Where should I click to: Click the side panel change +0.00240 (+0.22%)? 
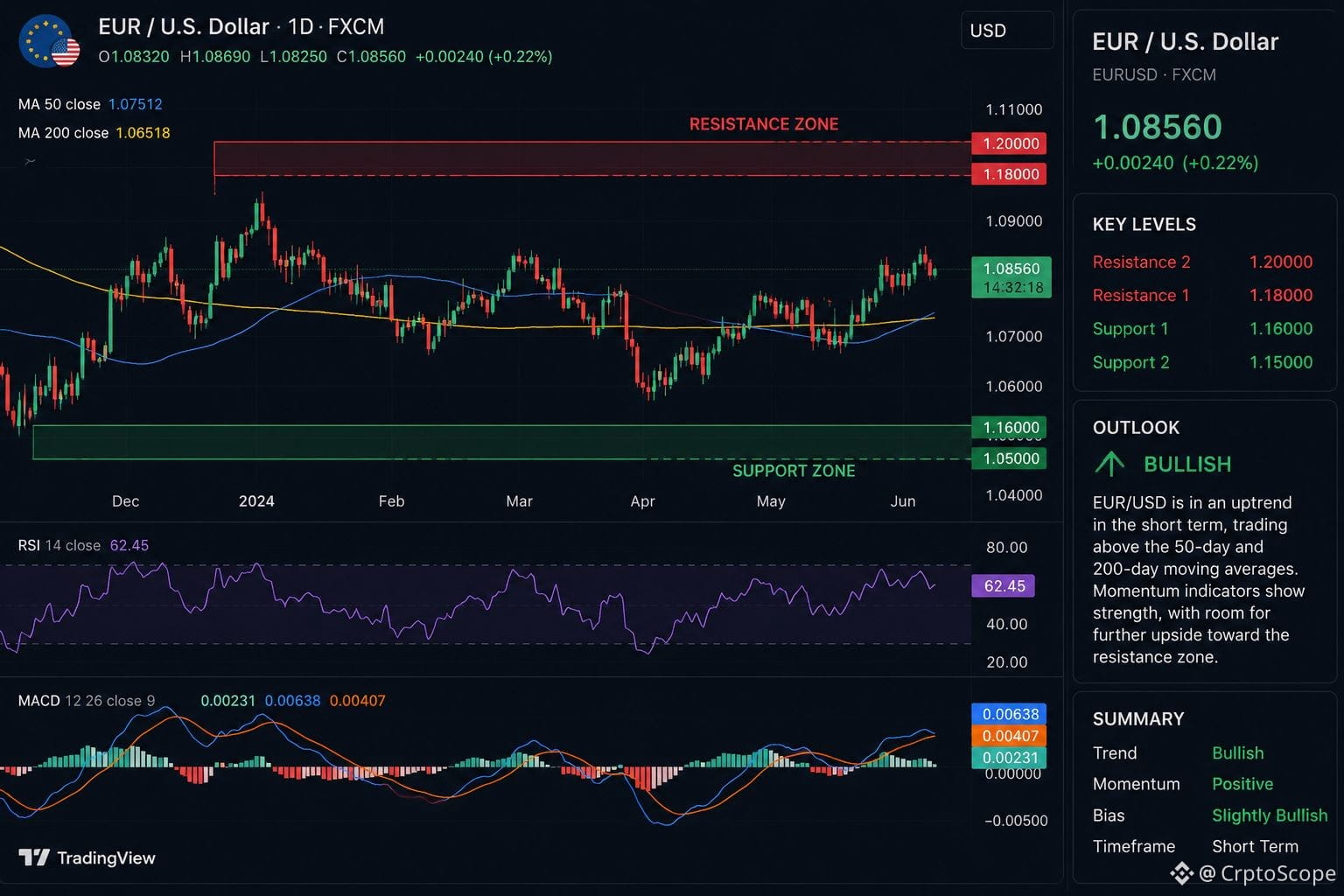[1175, 163]
